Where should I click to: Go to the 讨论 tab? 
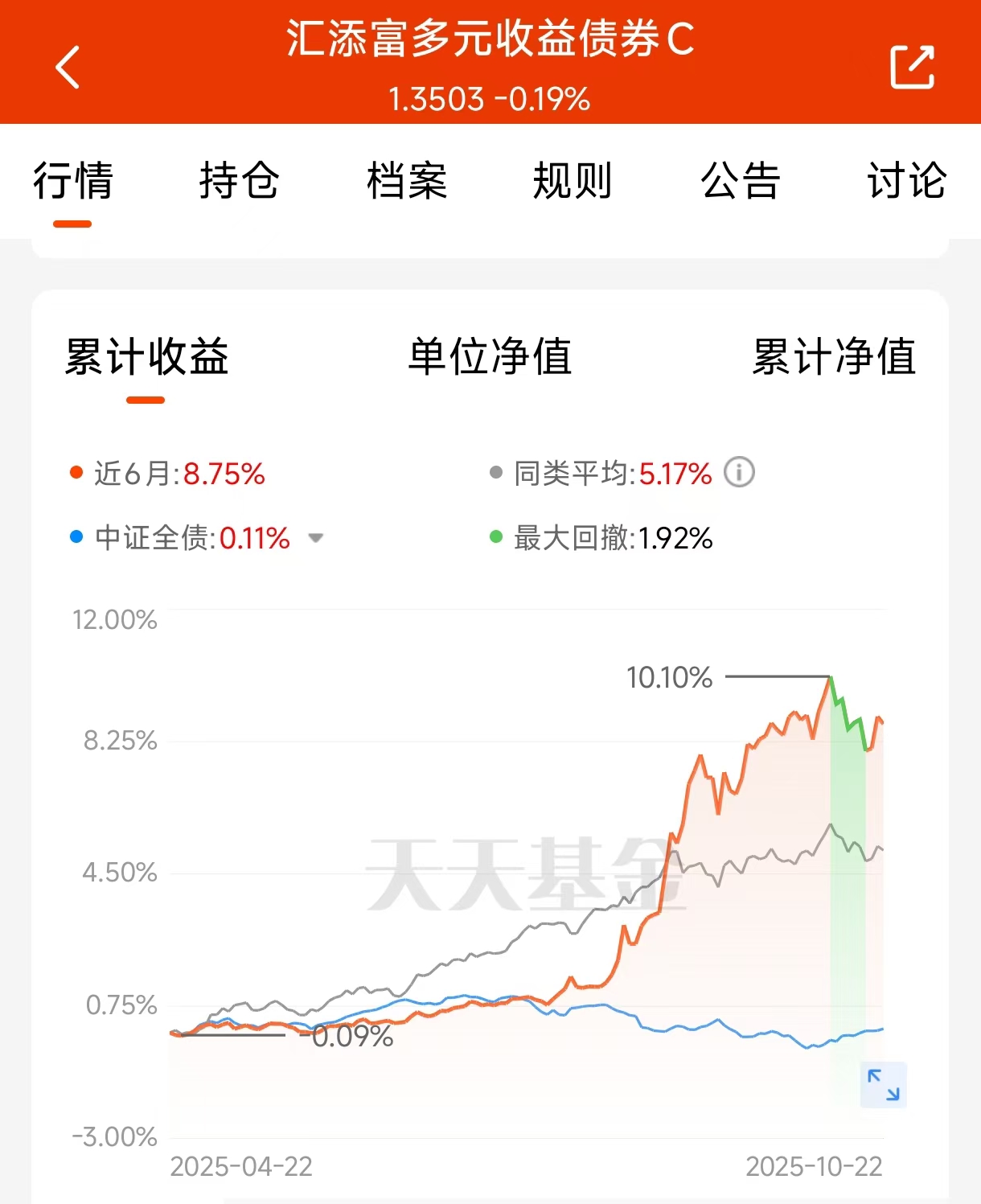(906, 180)
